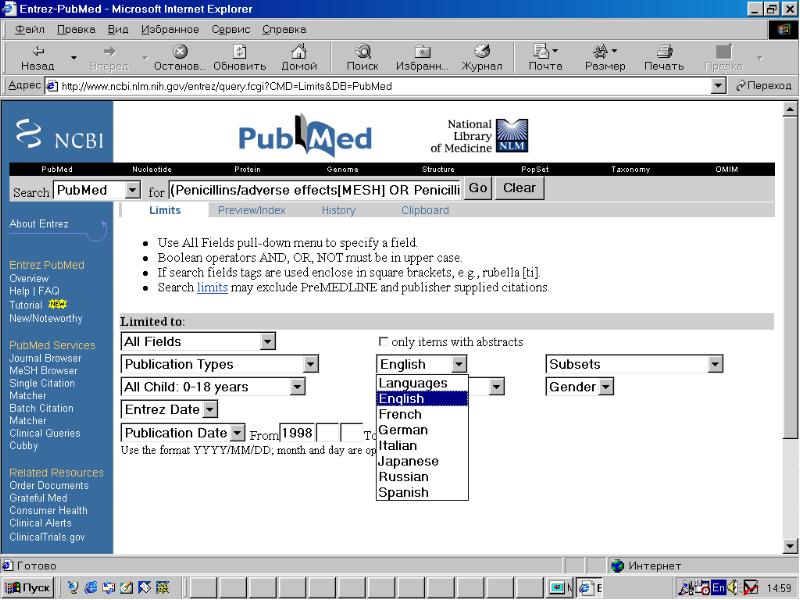Open the Избранное menu

170,30
